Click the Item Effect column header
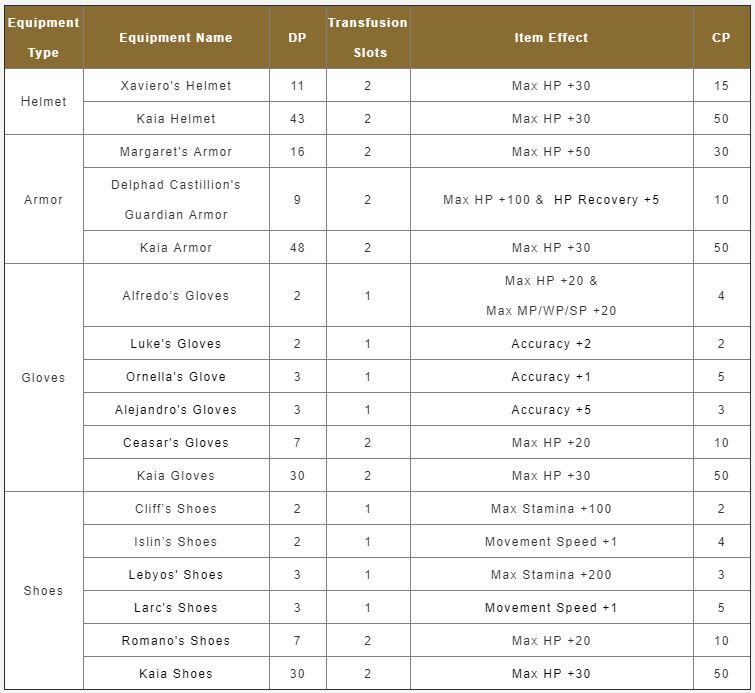 [x=551, y=38]
